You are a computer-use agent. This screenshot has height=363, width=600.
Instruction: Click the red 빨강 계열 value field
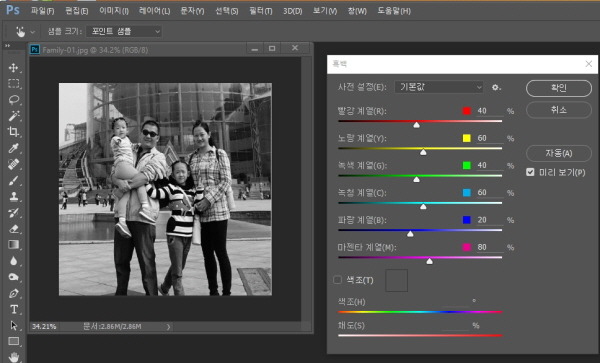coord(489,111)
